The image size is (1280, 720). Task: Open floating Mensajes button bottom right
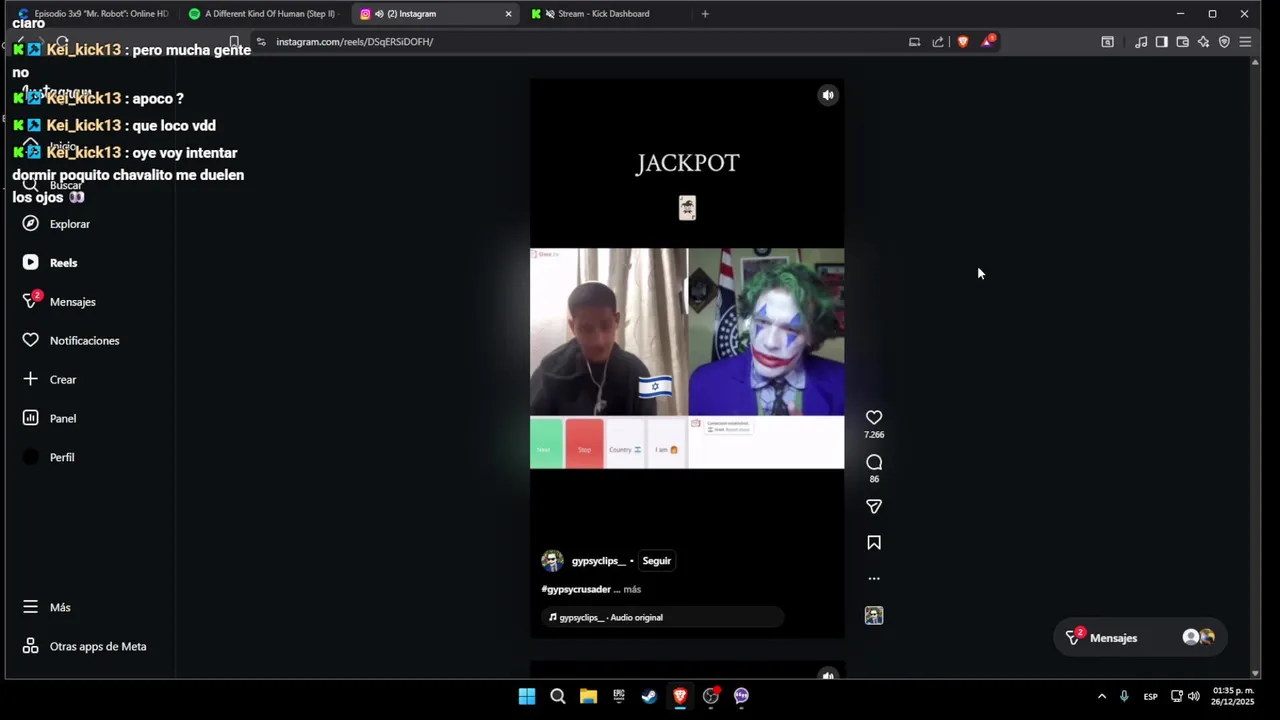[1140, 637]
